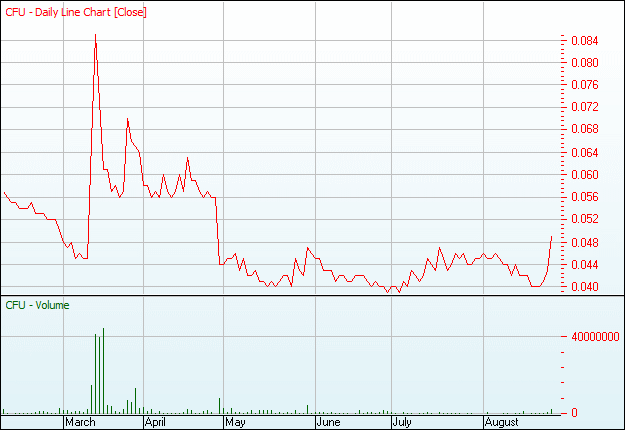Click the late-August price upturn endpoint
This screenshot has width=625, height=430.
pos(551,237)
